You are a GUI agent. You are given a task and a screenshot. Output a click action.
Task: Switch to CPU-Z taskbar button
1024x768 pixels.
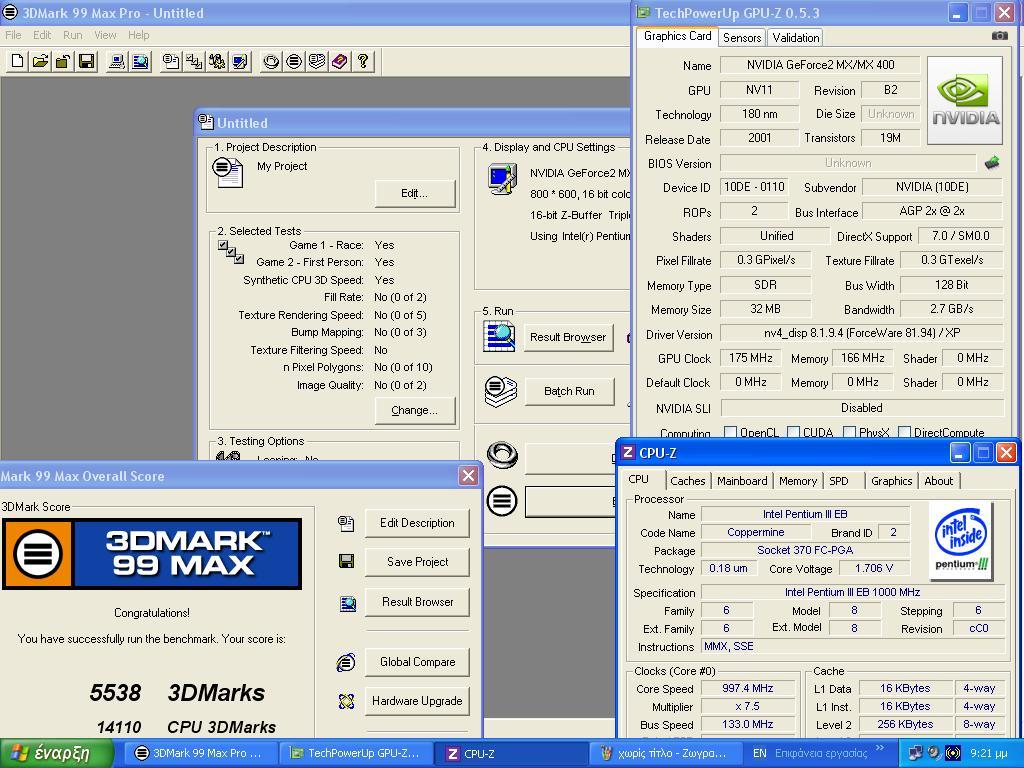(511, 754)
